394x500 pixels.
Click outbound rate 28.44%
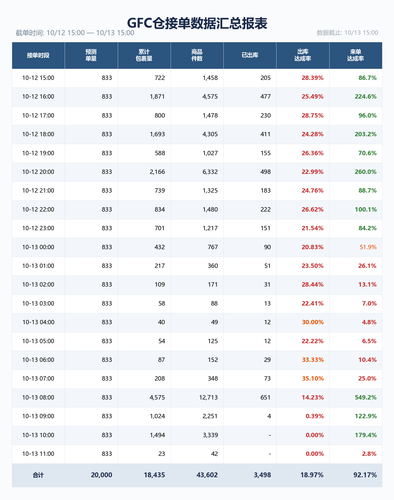click(x=312, y=285)
